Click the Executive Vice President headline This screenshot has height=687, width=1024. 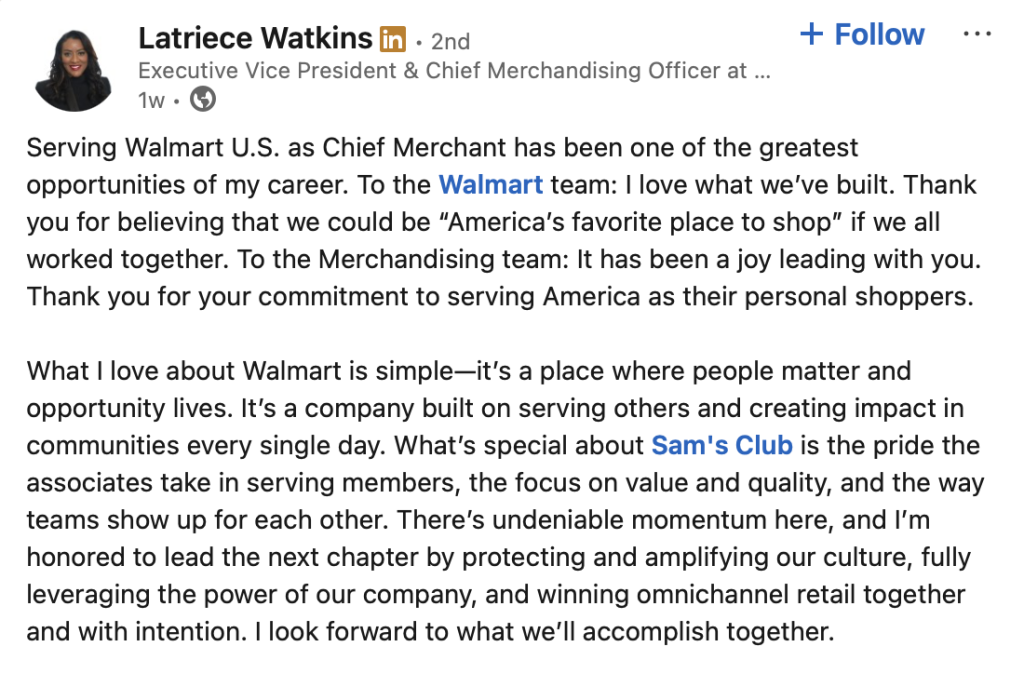click(x=454, y=71)
